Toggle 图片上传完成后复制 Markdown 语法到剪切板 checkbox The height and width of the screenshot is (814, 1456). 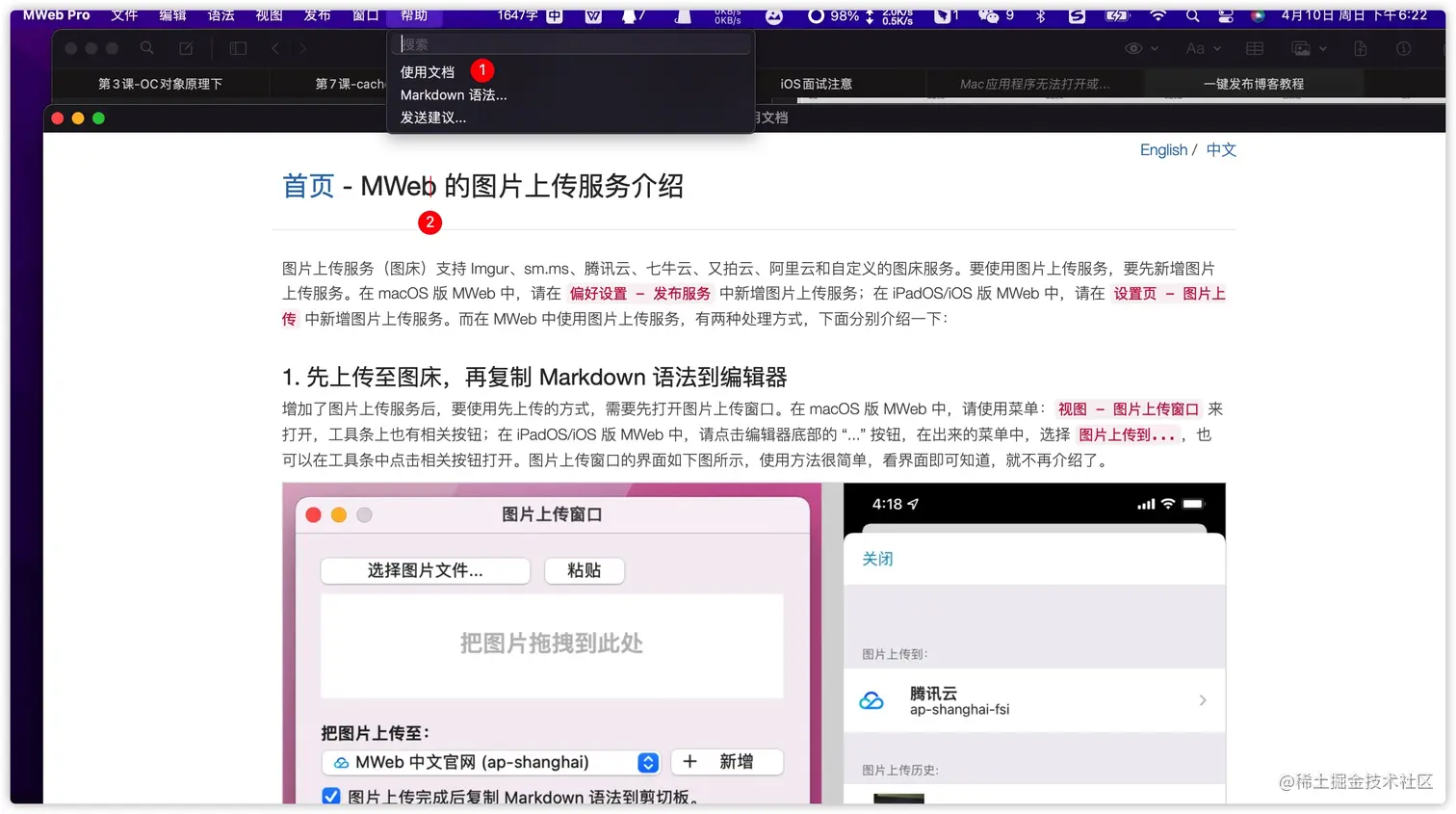coord(330,796)
